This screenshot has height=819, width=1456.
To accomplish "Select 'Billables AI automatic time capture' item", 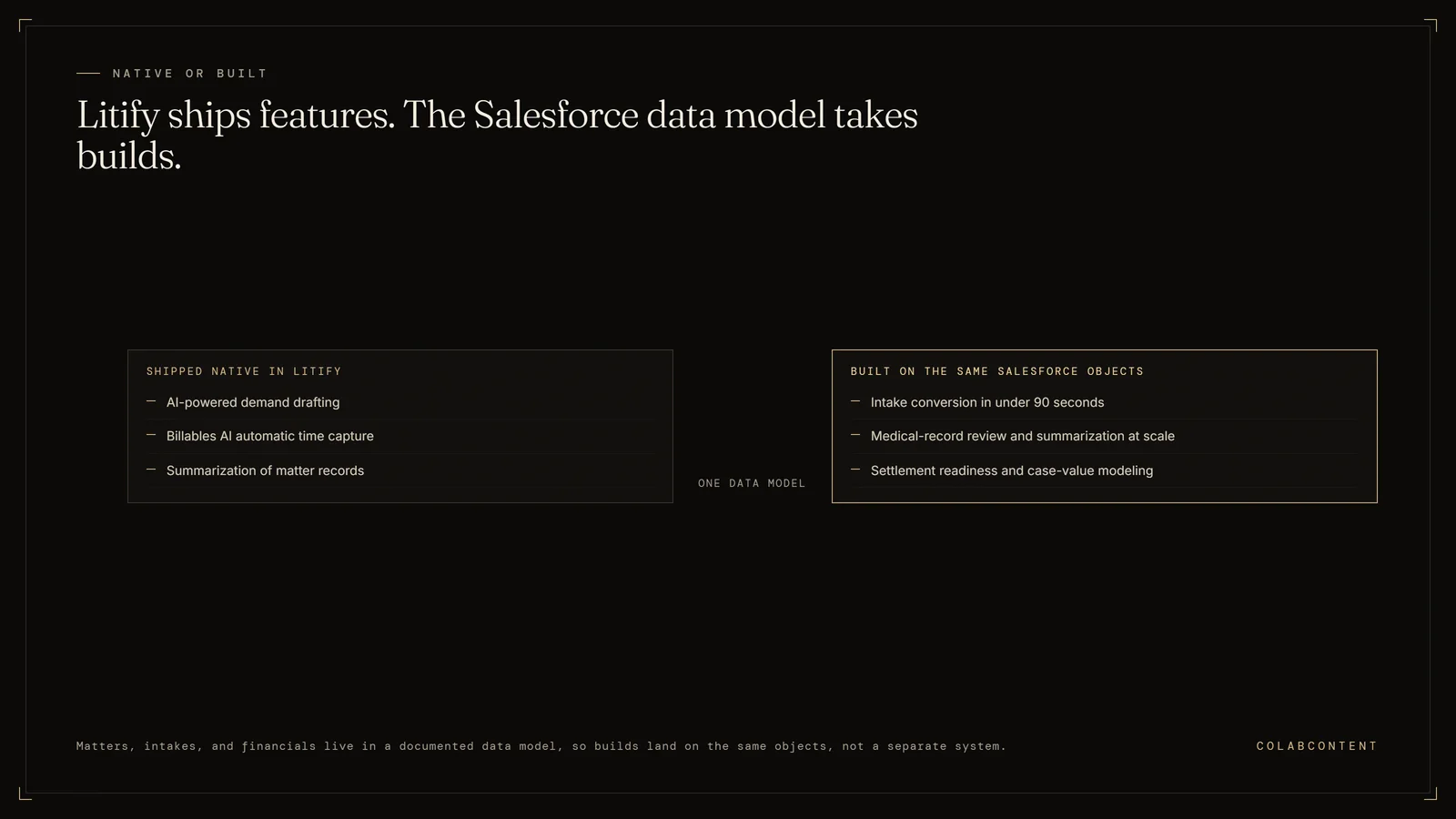I will (269, 436).
